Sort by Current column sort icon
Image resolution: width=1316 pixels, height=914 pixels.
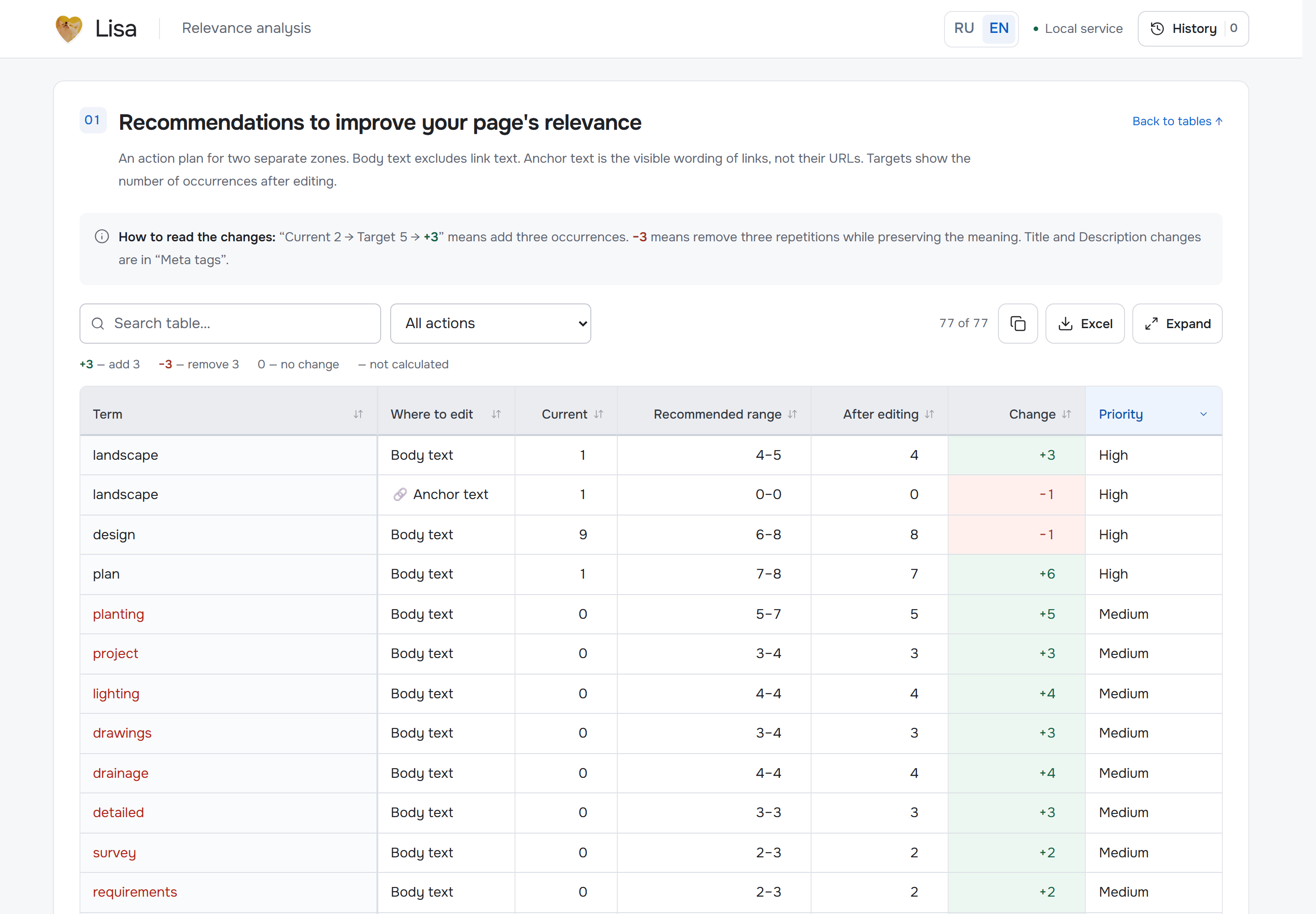(x=599, y=414)
